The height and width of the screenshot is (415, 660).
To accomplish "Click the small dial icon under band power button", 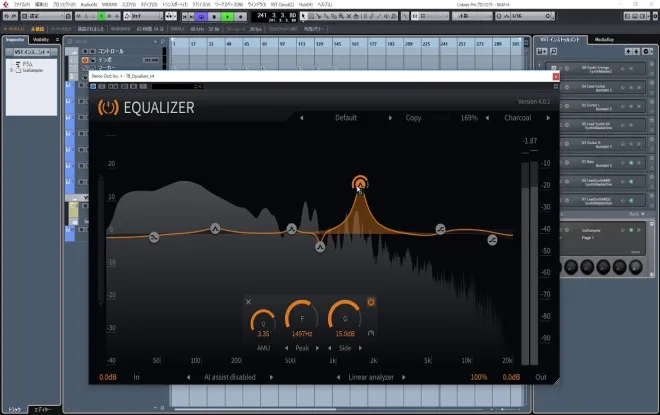I will point(371,333).
